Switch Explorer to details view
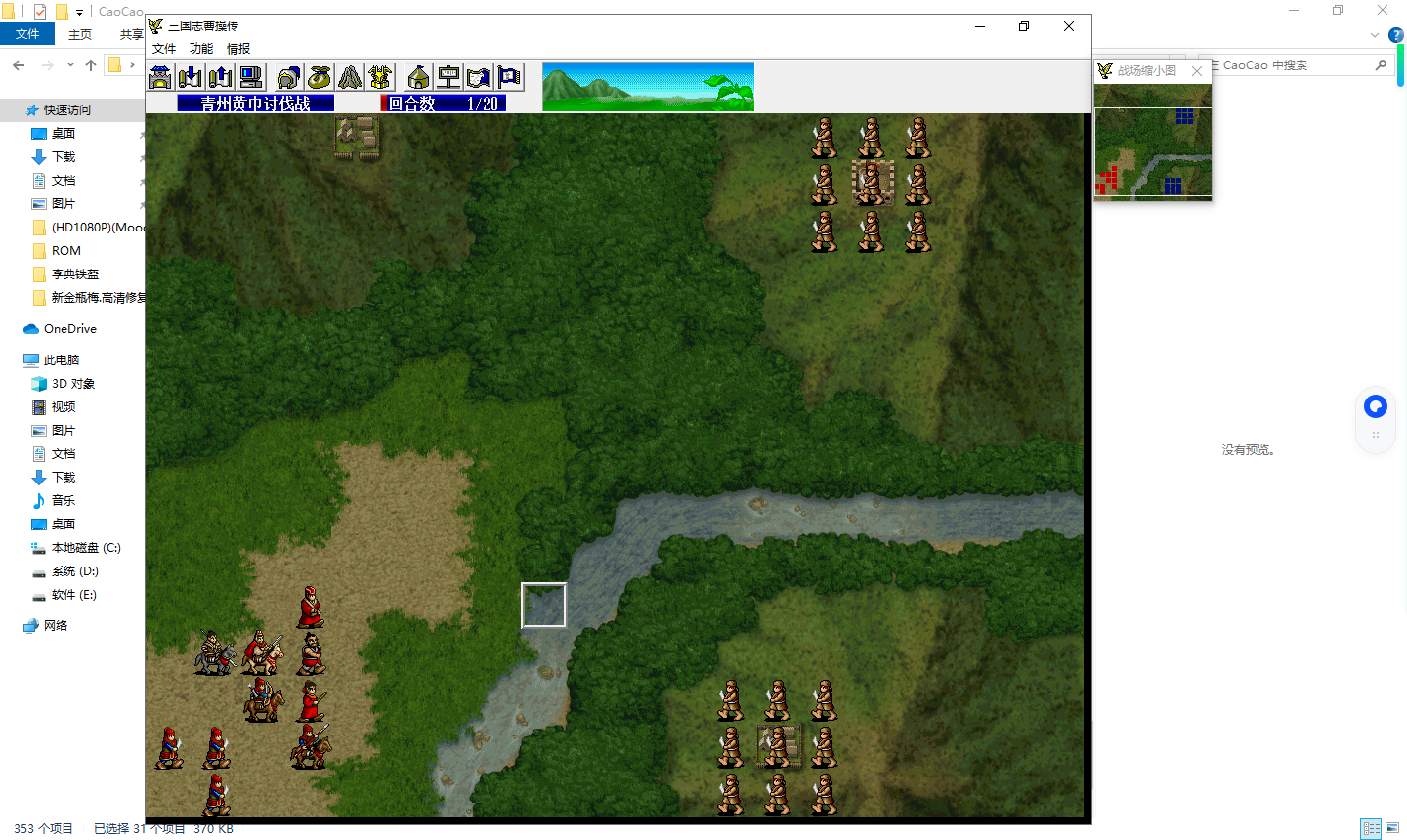Viewport: 1407px width, 840px height. (x=1372, y=828)
